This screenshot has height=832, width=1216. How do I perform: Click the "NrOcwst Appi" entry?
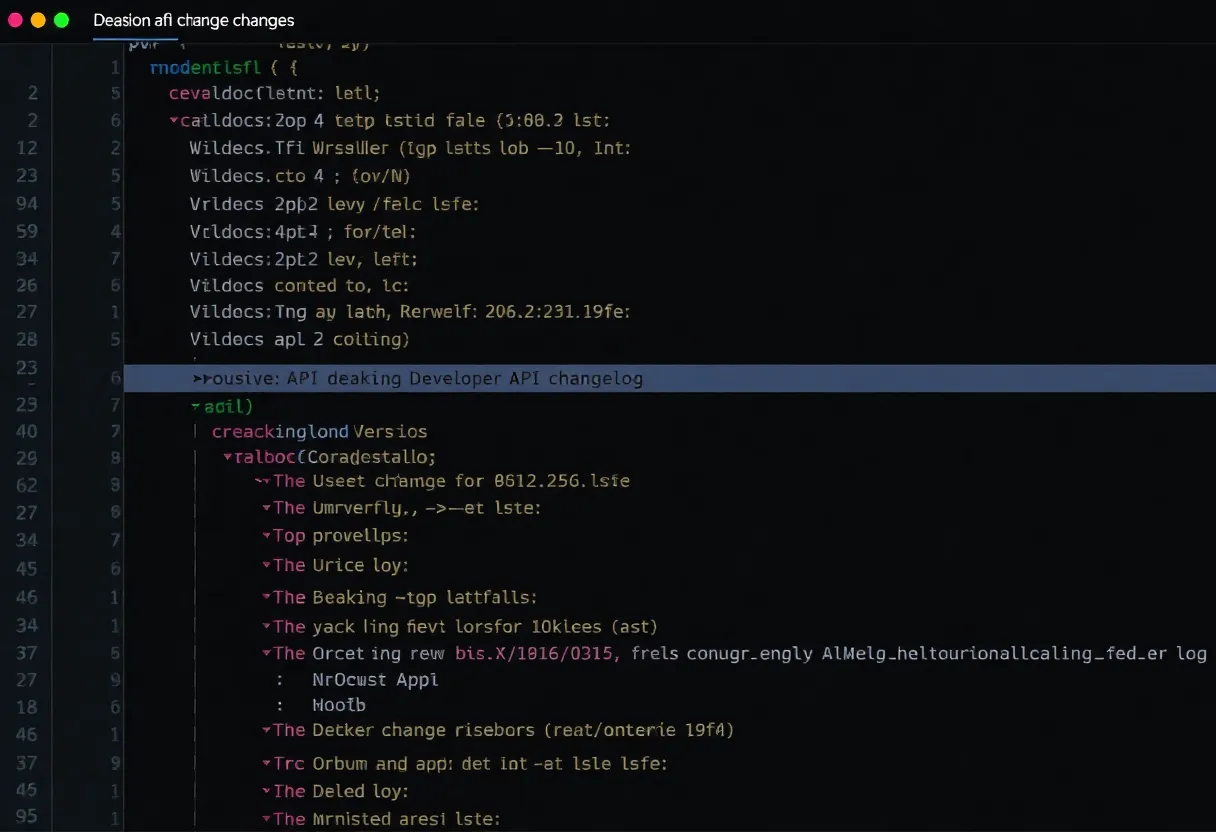coord(375,679)
